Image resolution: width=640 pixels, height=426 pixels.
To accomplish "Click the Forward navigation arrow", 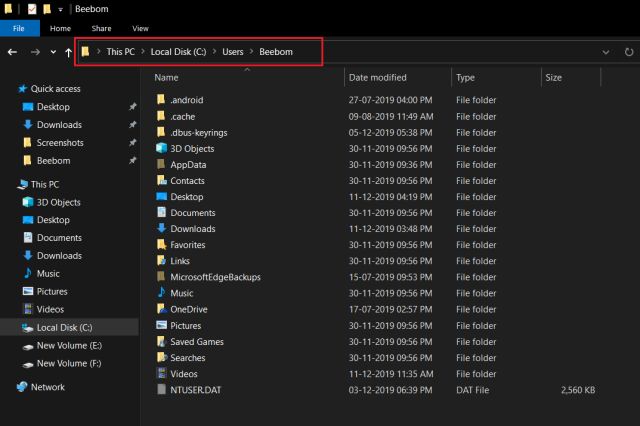I will [x=36, y=52].
